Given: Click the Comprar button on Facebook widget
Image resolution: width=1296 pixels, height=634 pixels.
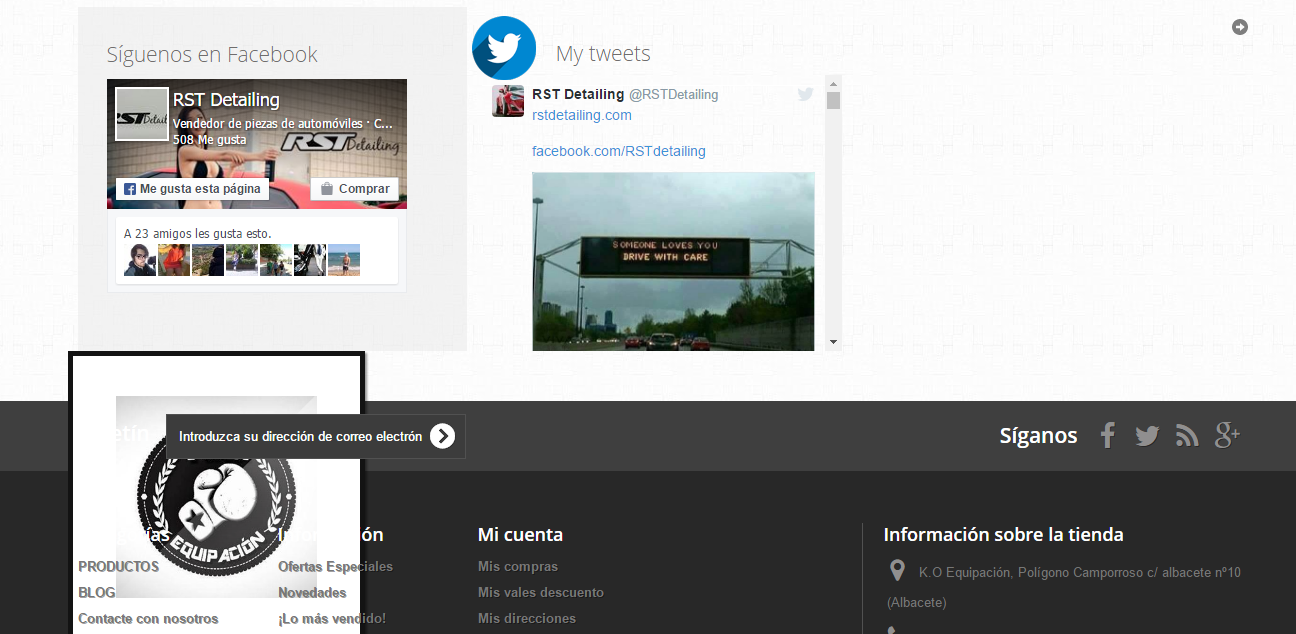Looking at the screenshot, I should [x=354, y=189].
